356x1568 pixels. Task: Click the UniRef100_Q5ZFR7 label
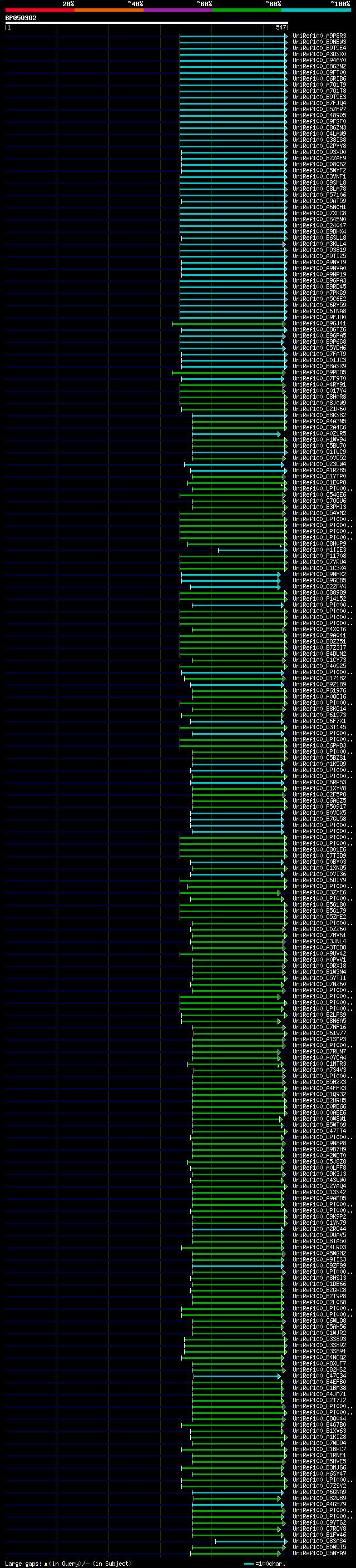click(x=319, y=109)
